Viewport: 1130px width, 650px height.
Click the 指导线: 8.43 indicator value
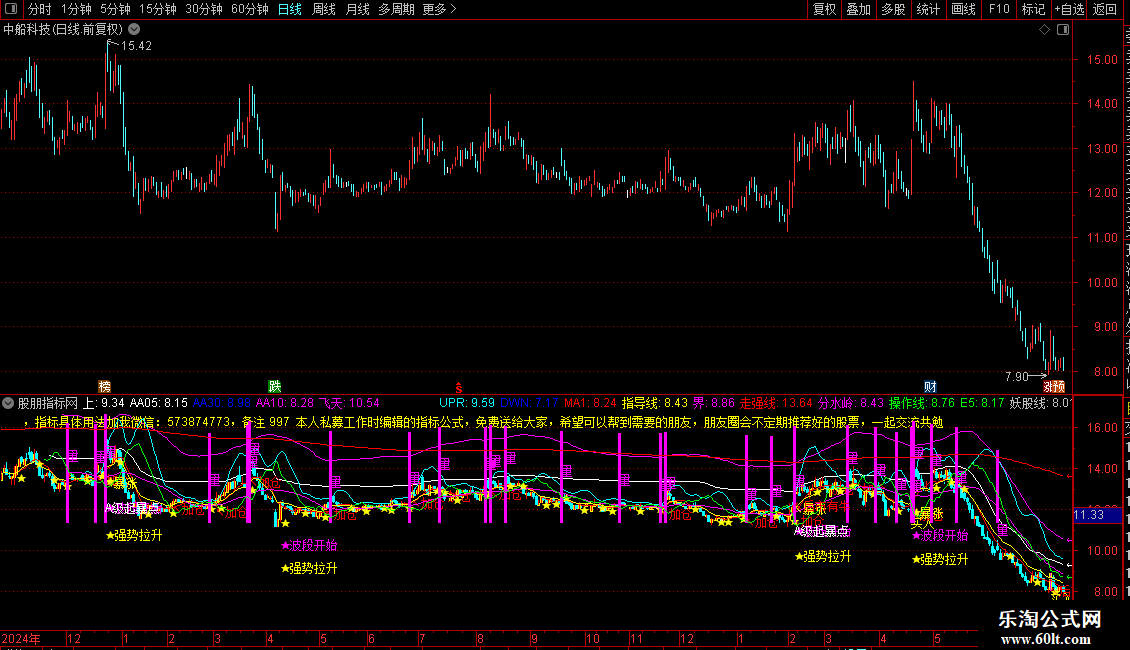coord(655,404)
